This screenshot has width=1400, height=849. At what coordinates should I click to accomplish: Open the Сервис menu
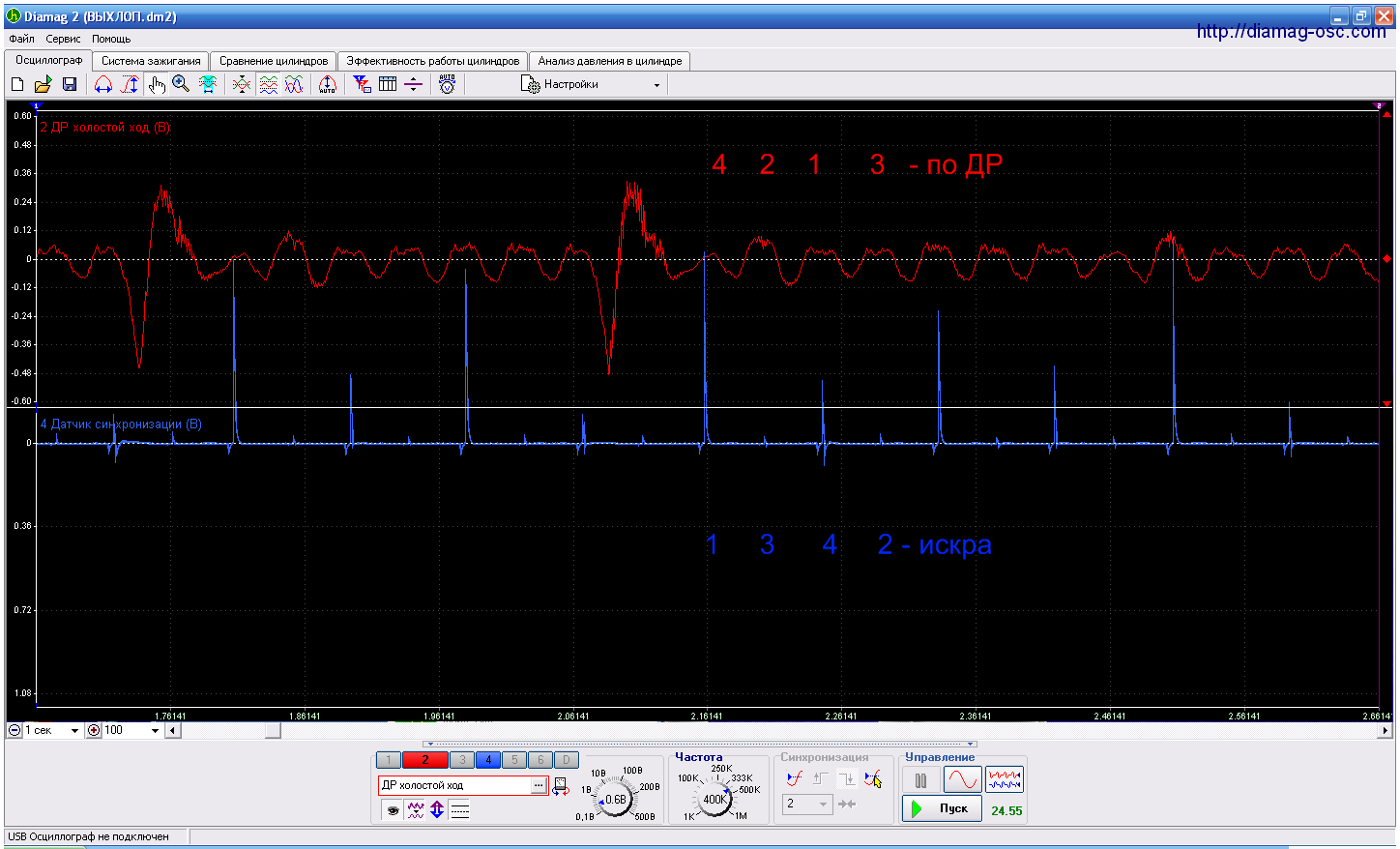63,39
